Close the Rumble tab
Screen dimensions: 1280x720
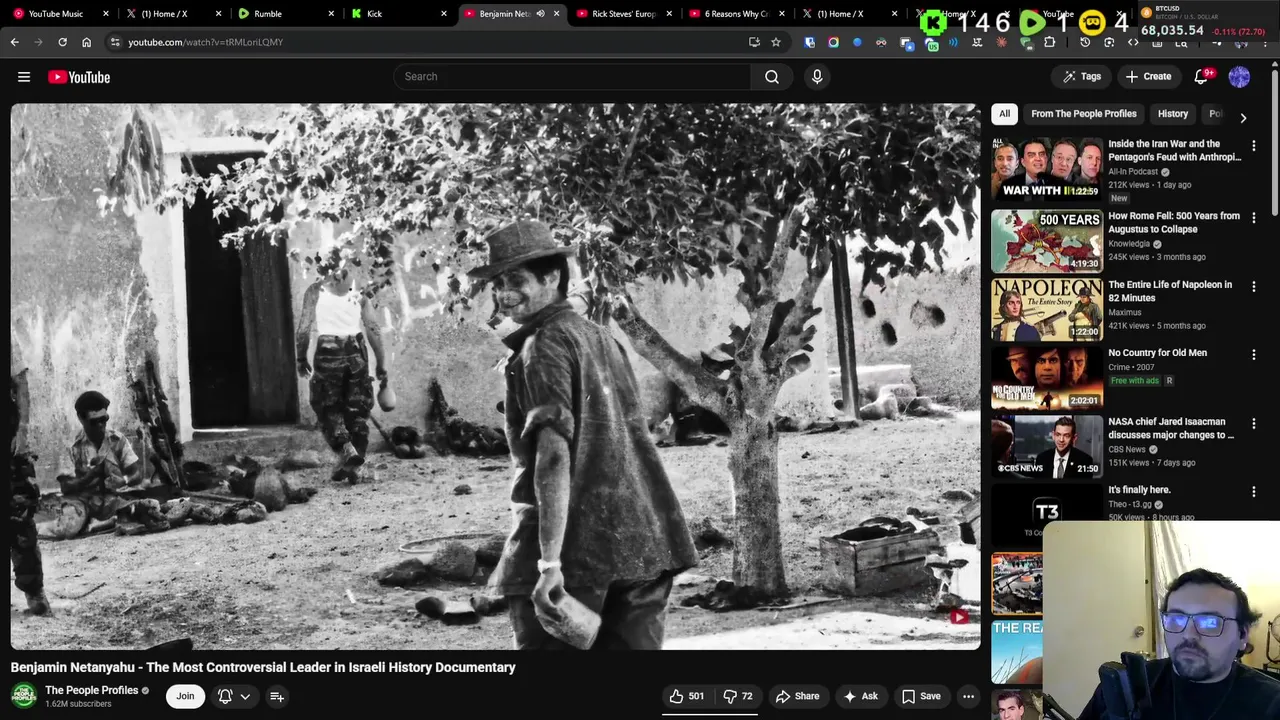pos(331,14)
